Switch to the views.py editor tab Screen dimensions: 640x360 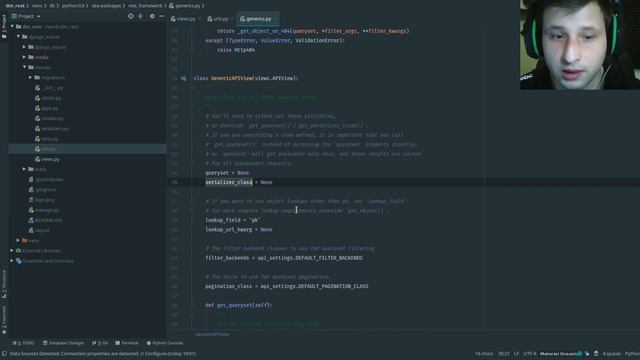(186, 19)
